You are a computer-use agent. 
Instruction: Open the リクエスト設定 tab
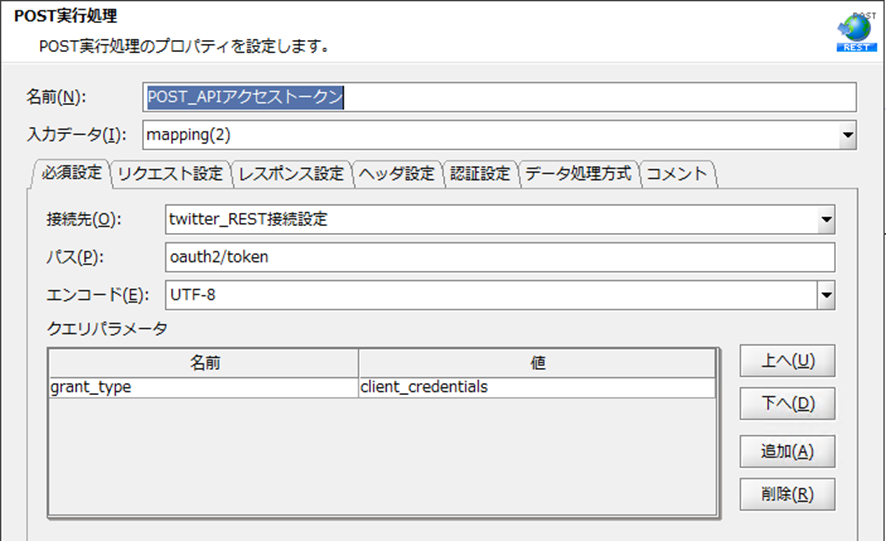coord(171,174)
